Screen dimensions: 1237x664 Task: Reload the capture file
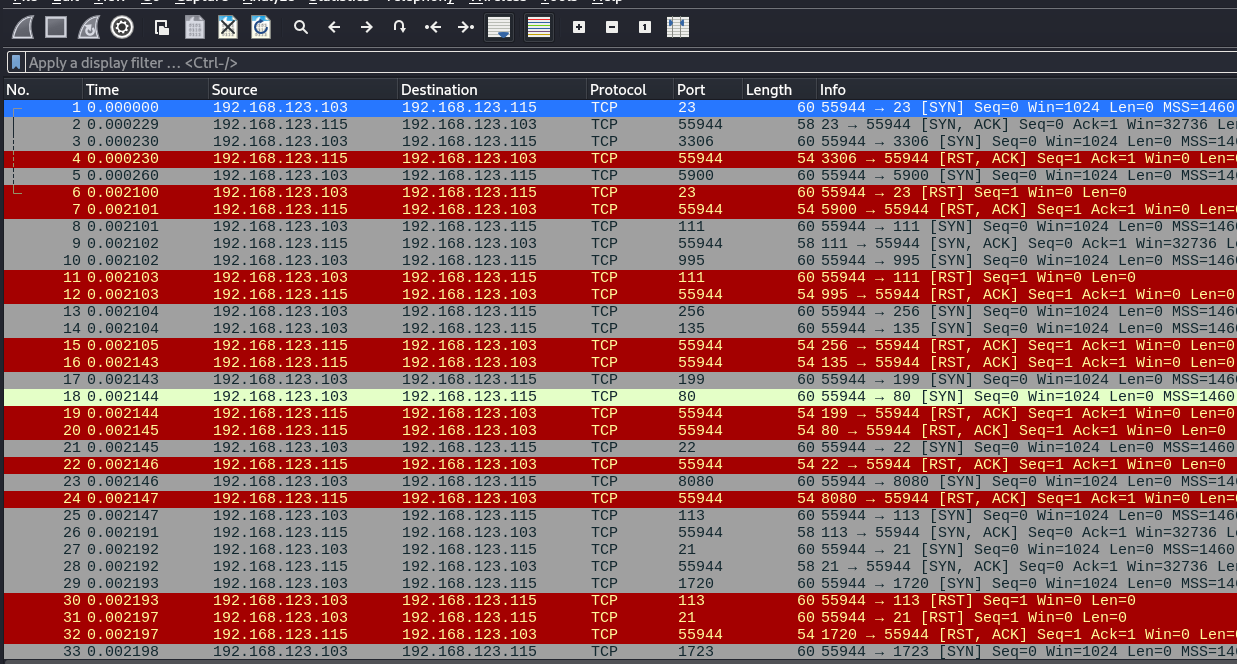[260, 27]
